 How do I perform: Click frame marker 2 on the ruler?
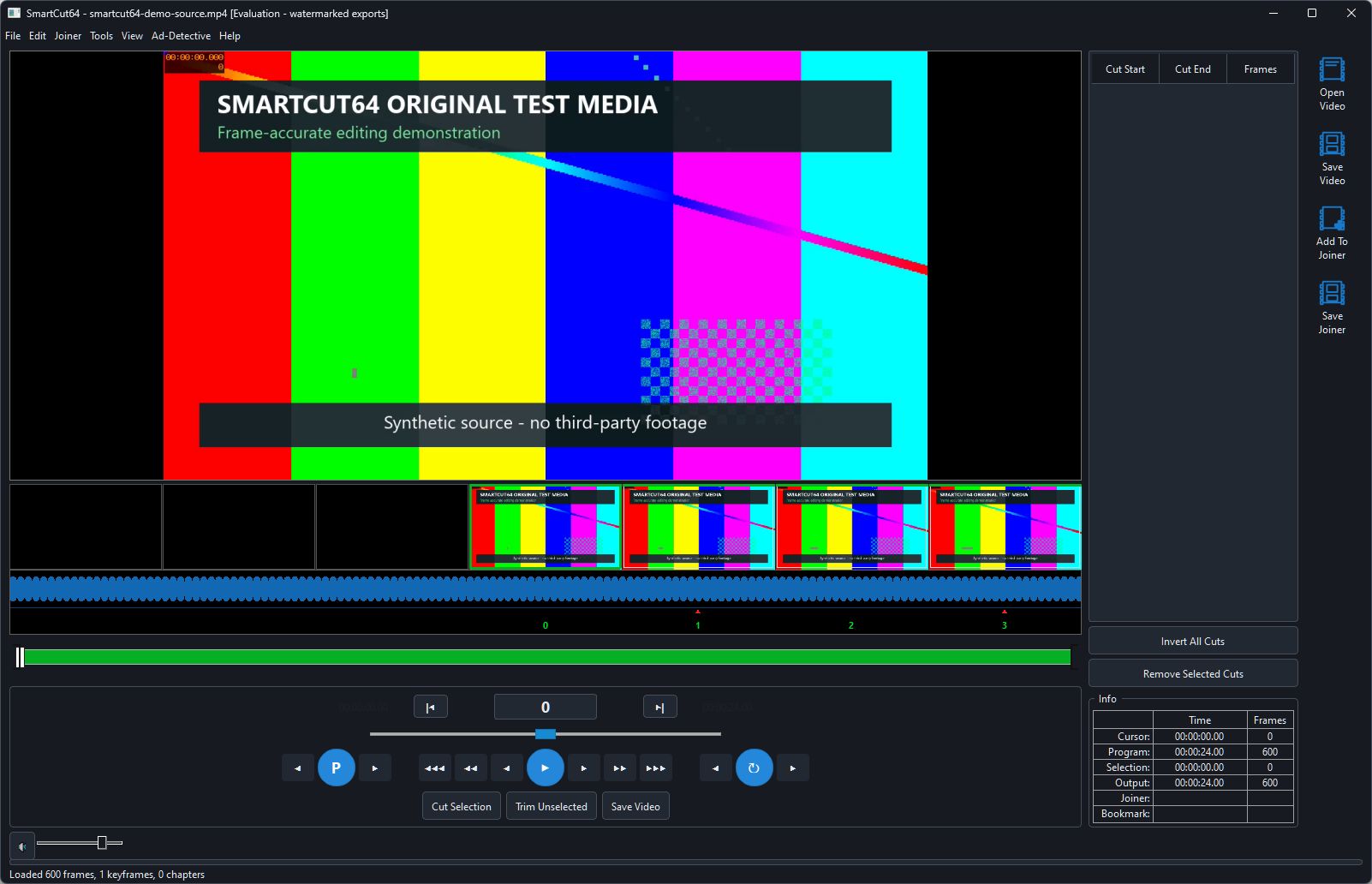point(851,625)
